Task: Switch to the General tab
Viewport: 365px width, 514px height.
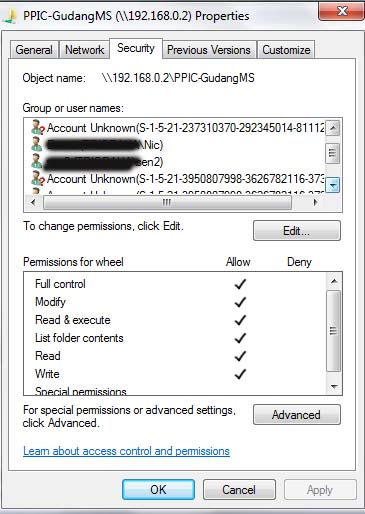Action: click(x=34, y=50)
